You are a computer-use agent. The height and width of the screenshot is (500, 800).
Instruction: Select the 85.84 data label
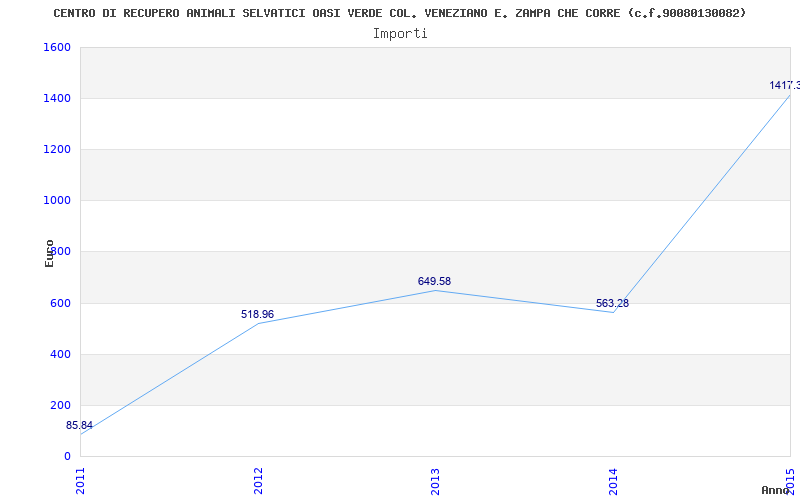tap(79, 425)
